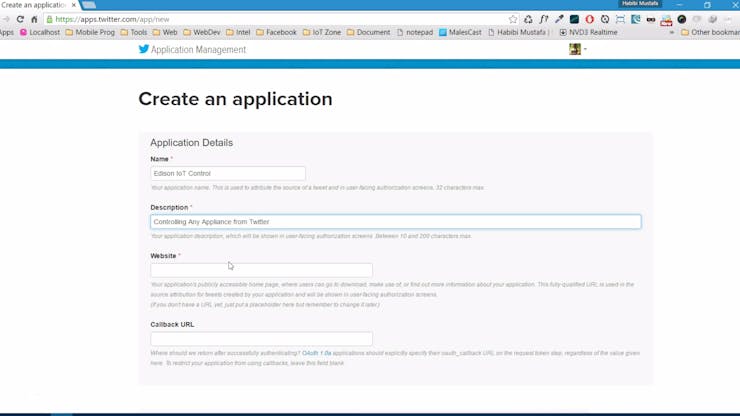Click the blue swirl extension icon
Viewport: 740px width, 416px height.
coord(636,19)
